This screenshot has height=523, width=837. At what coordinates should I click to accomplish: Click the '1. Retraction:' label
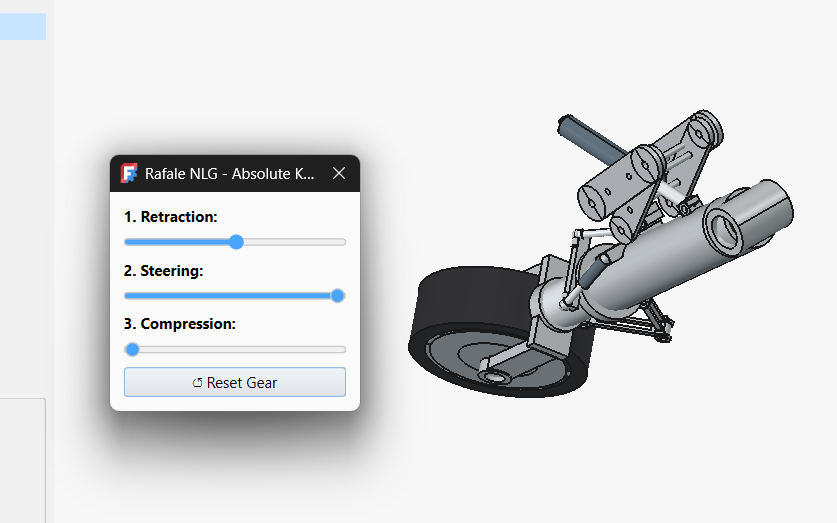(x=171, y=217)
